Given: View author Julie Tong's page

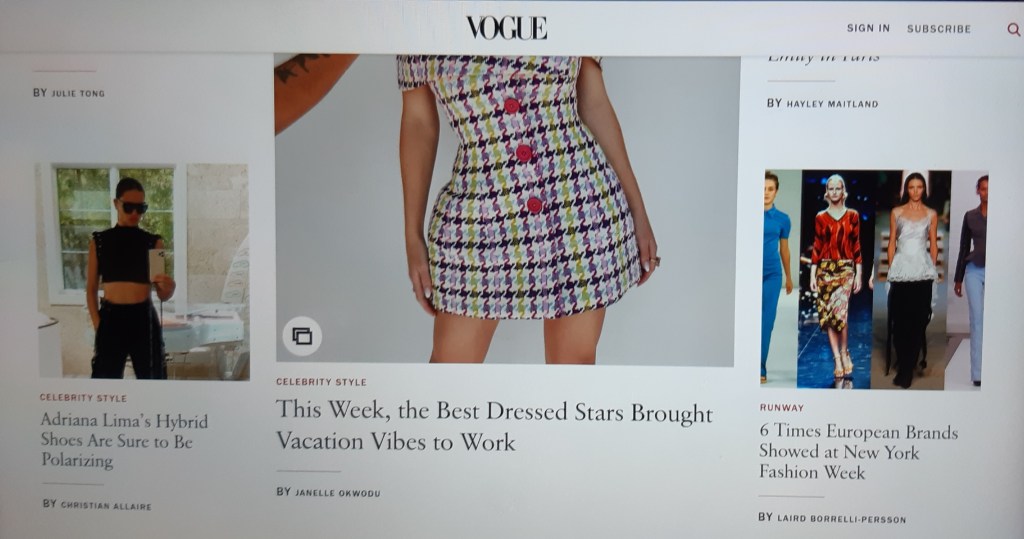Looking at the screenshot, I should [78, 93].
